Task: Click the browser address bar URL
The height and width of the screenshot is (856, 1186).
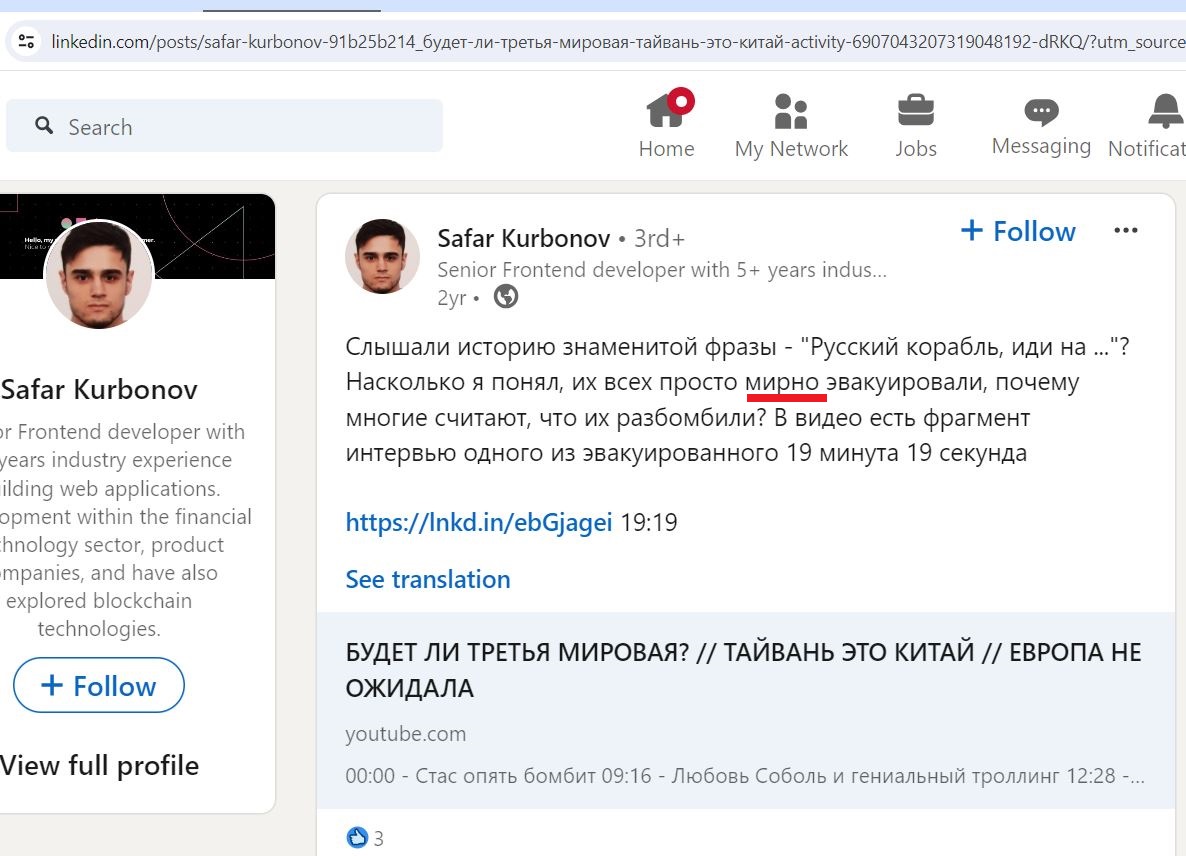Action: (617, 42)
